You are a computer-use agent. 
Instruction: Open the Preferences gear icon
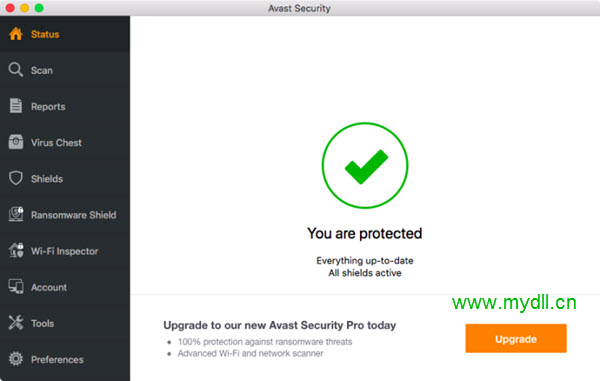[16, 359]
